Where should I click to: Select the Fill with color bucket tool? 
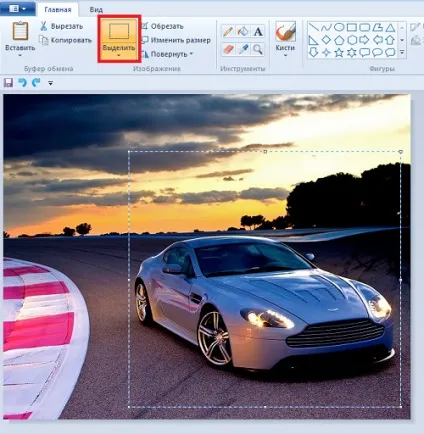pos(243,32)
